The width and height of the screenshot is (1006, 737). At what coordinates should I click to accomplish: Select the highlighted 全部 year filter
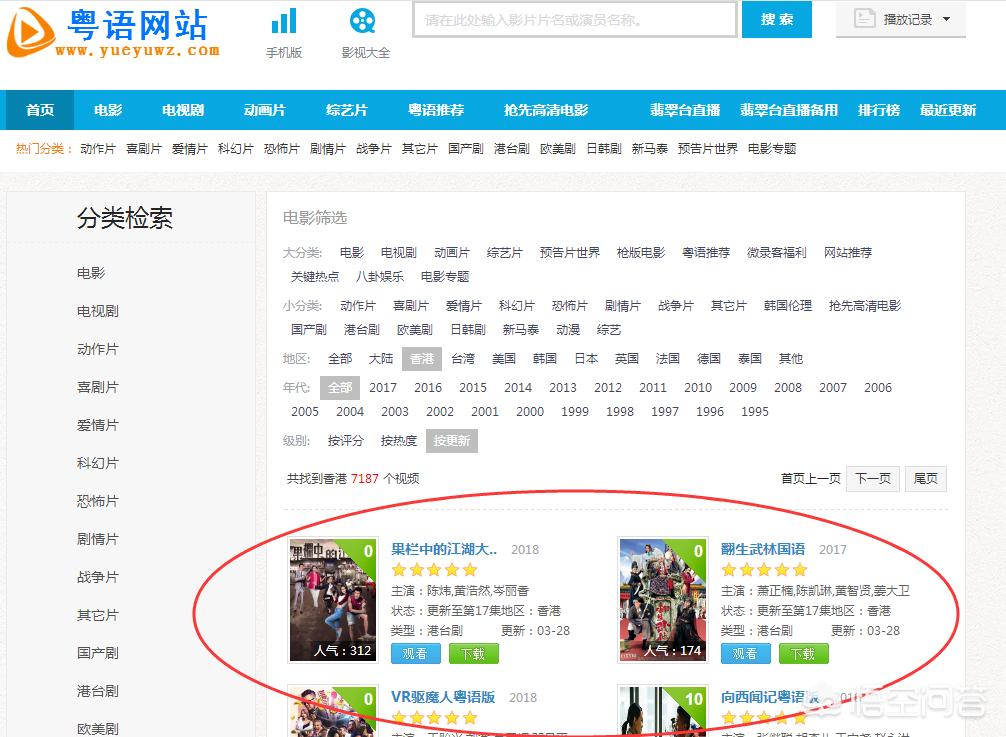pos(340,387)
